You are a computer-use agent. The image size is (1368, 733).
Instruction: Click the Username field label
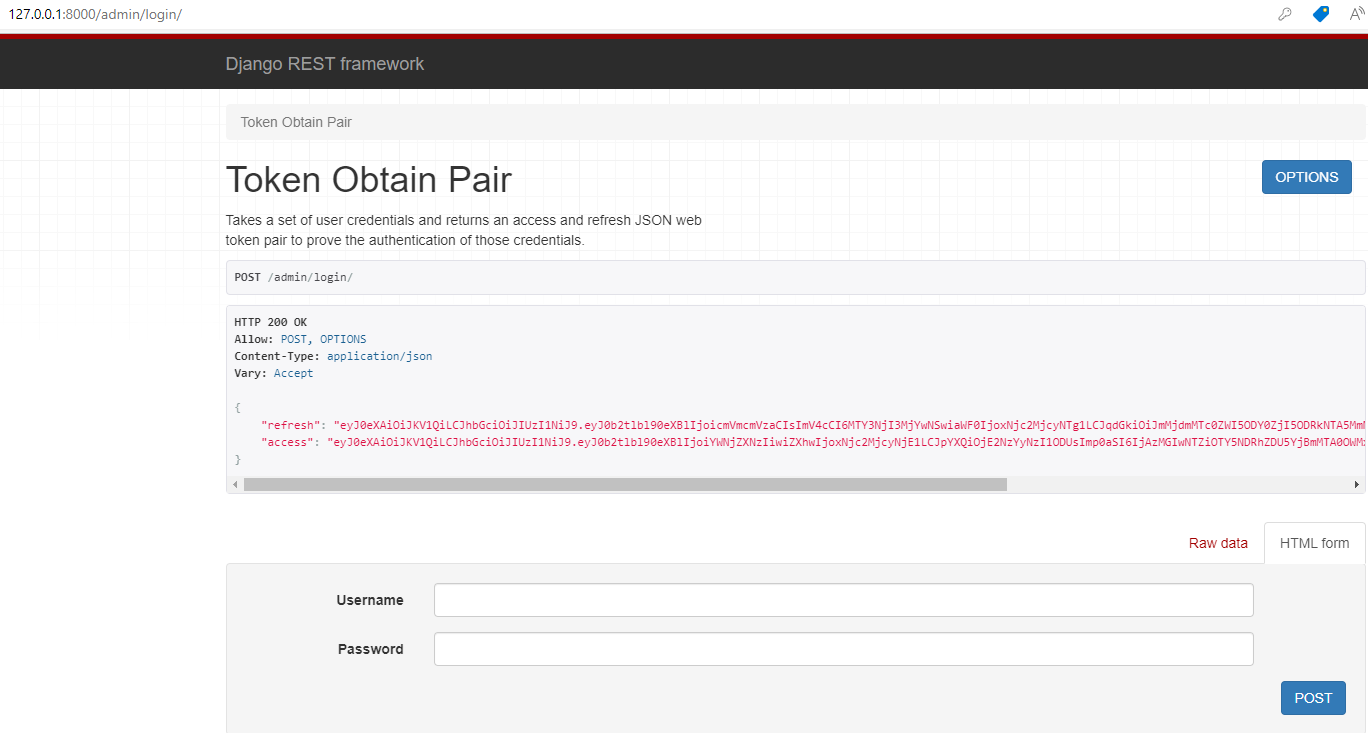tap(370, 600)
